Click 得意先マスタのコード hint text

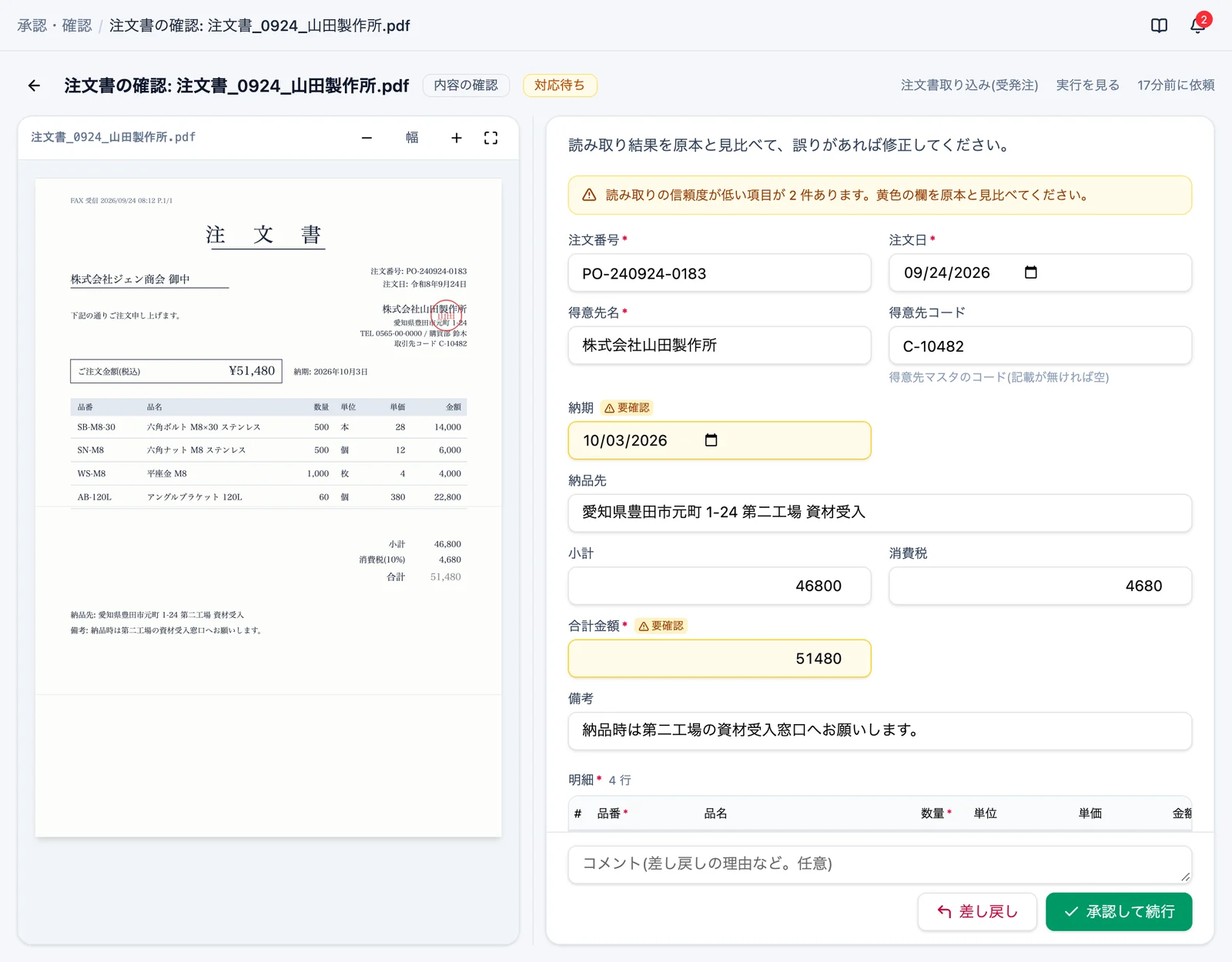click(x=999, y=377)
